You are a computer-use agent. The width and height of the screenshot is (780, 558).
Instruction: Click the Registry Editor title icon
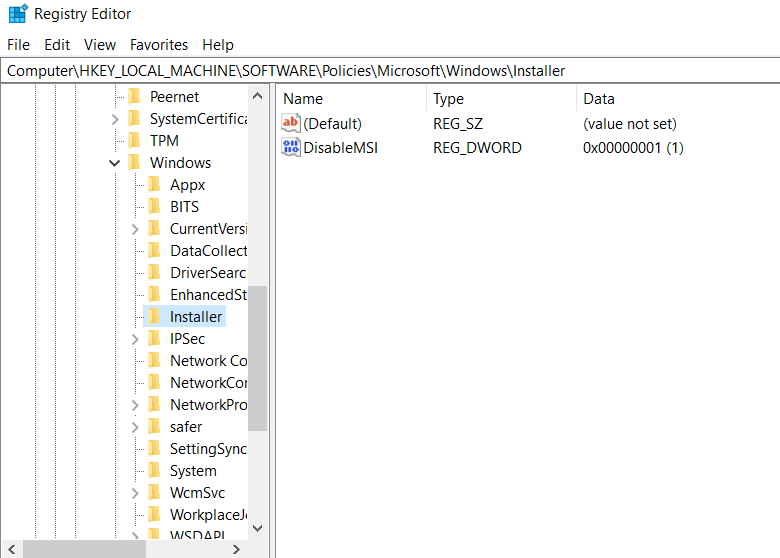(18, 14)
